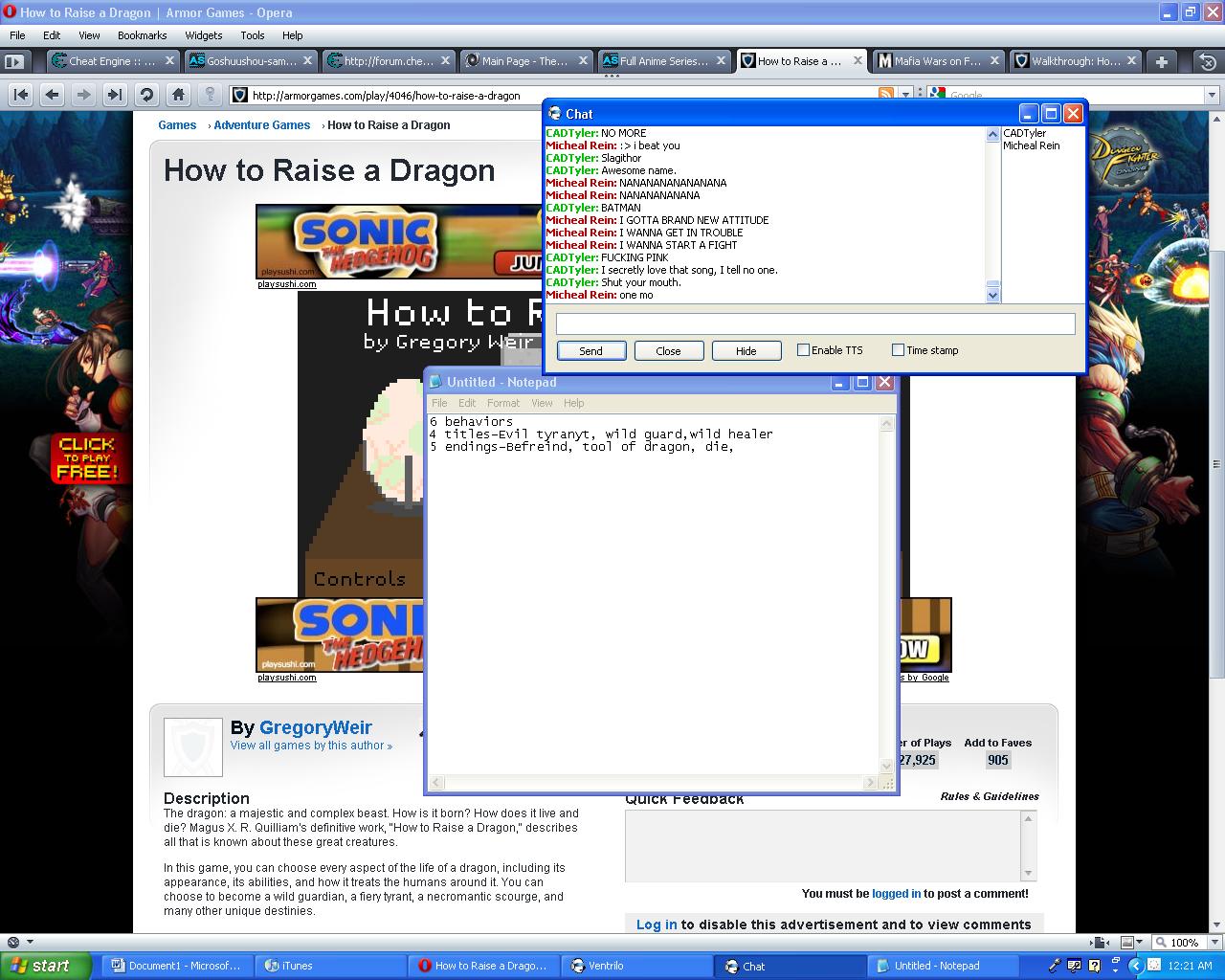Open Notepad's Format menu
This screenshot has height=980, width=1225.
[503, 403]
